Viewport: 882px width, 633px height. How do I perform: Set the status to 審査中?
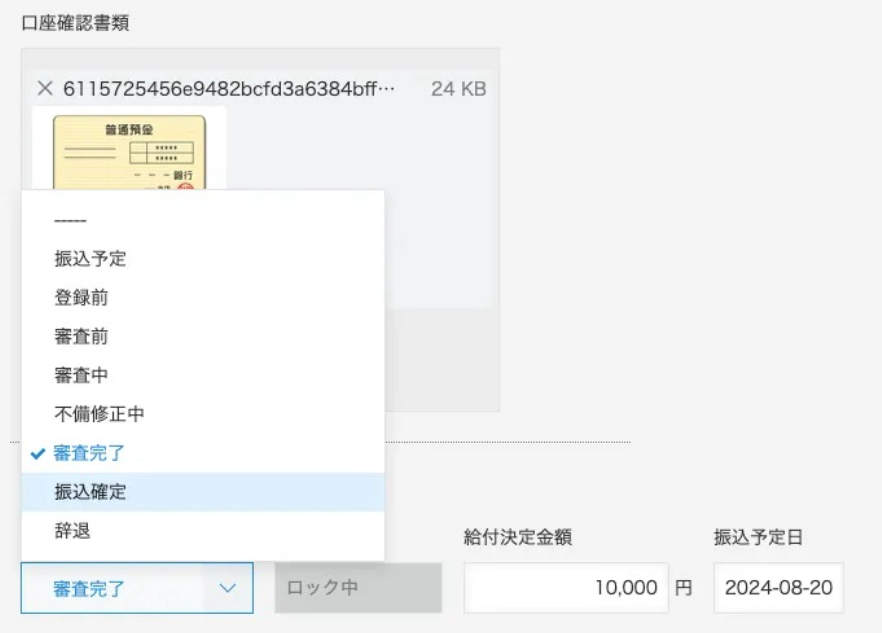pos(81,375)
